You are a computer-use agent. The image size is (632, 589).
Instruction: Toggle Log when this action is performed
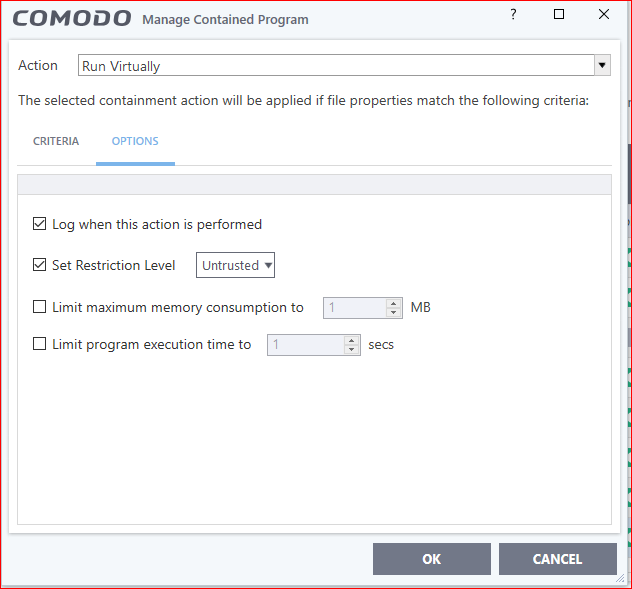pos(40,224)
